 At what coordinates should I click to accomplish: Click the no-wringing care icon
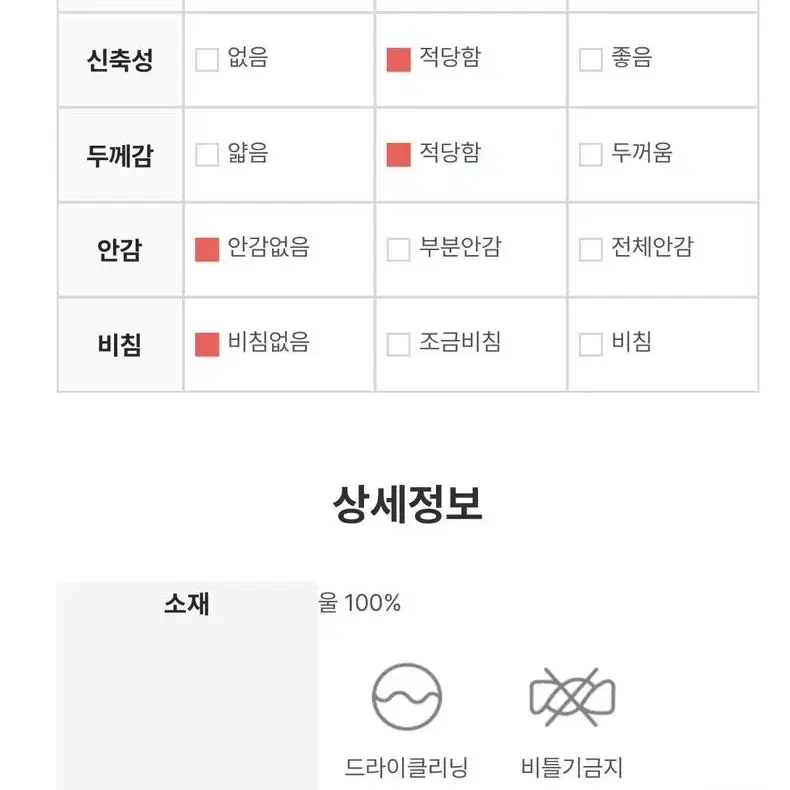(572, 697)
